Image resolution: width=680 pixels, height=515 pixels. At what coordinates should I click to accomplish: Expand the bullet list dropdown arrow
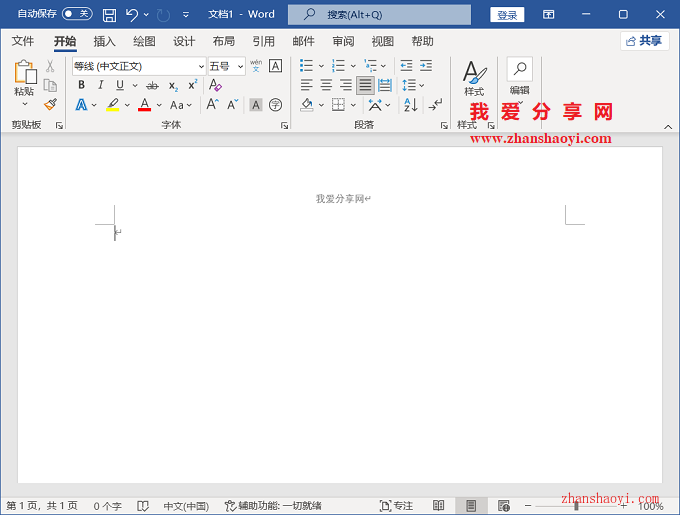pos(321,66)
